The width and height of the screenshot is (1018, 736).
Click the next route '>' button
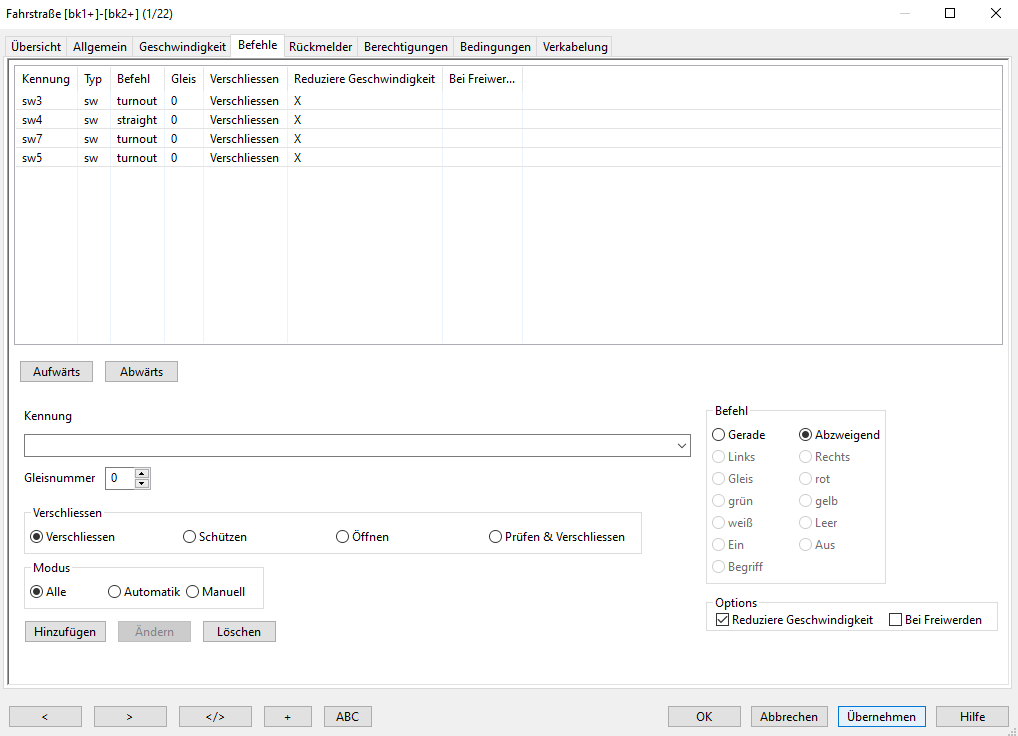[130, 716]
